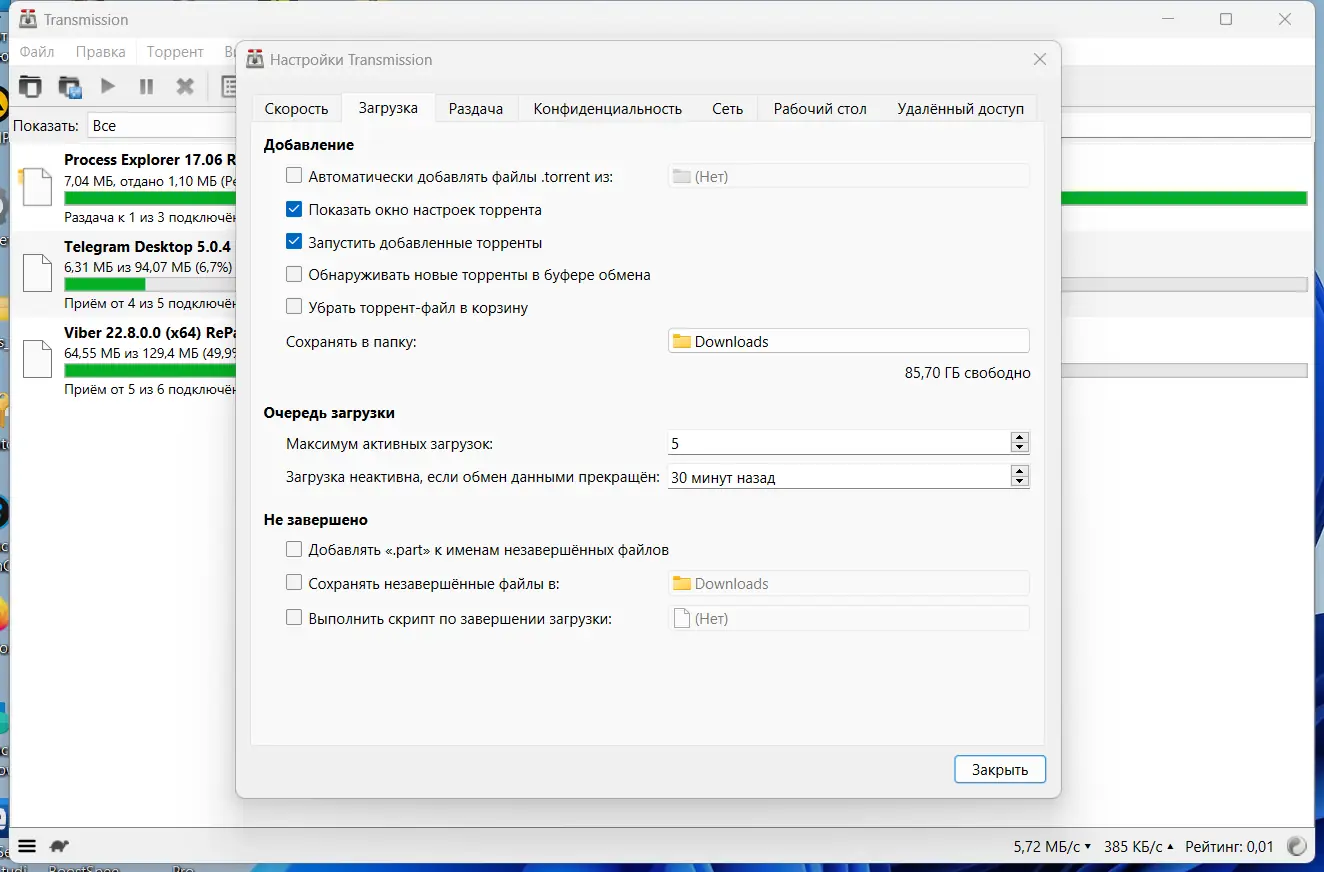Screen dimensions: 1324x872
Task: Select the Загрузка tab
Action: click(x=388, y=107)
